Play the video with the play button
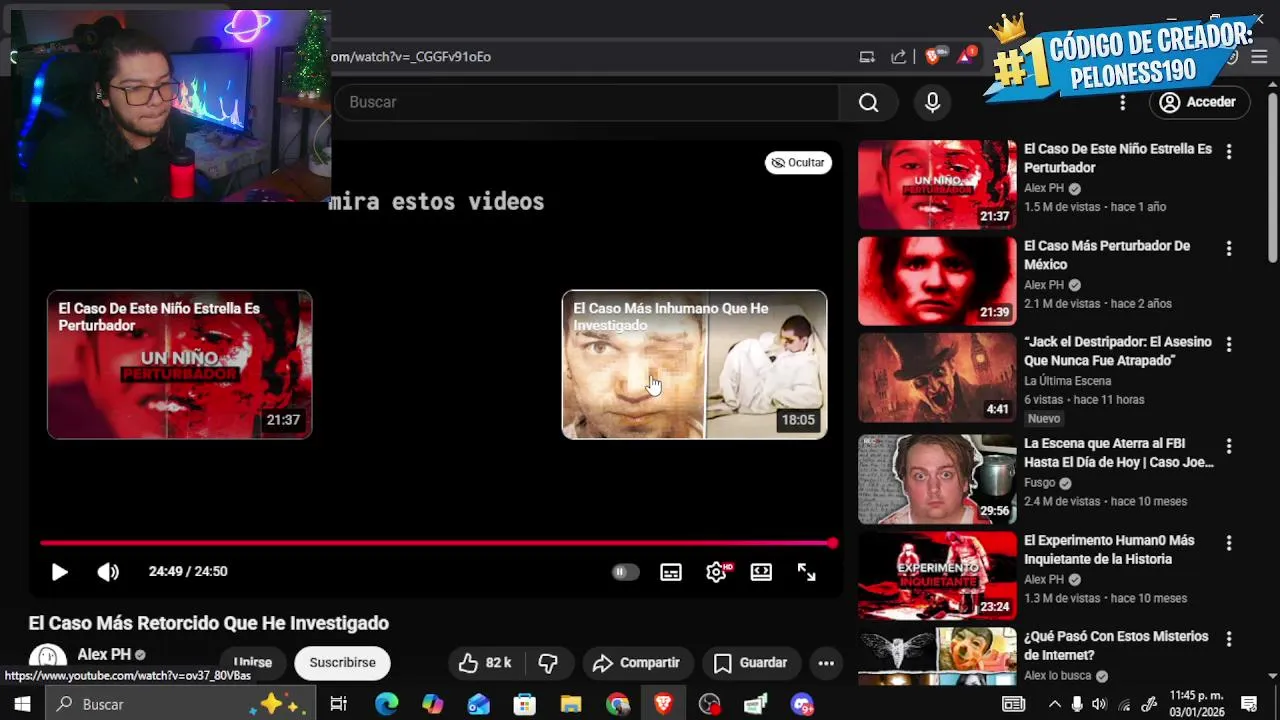Viewport: 1280px width, 720px height. pos(59,572)
